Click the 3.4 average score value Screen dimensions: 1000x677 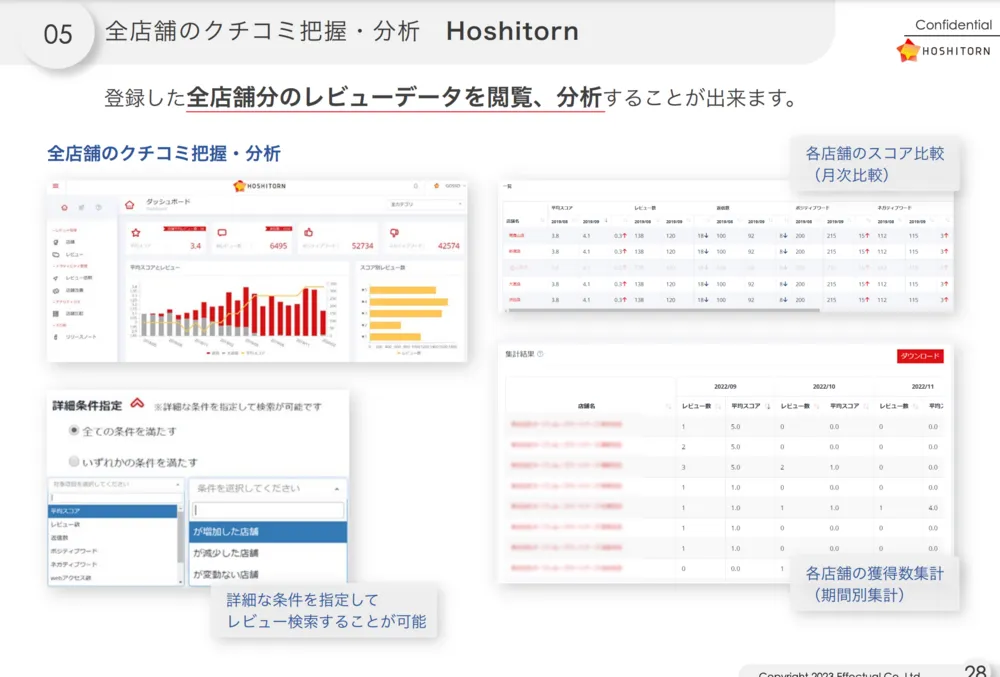click(195, 246)
